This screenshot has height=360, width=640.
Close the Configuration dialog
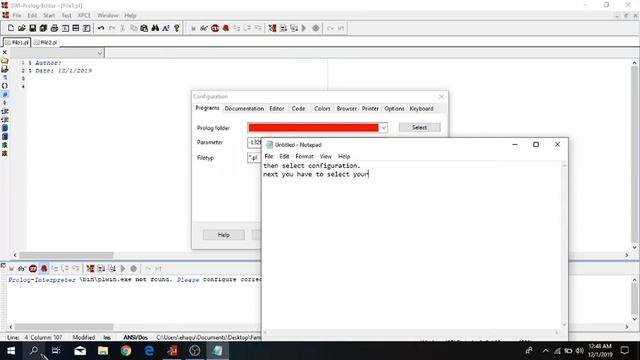tap(441, 97)
